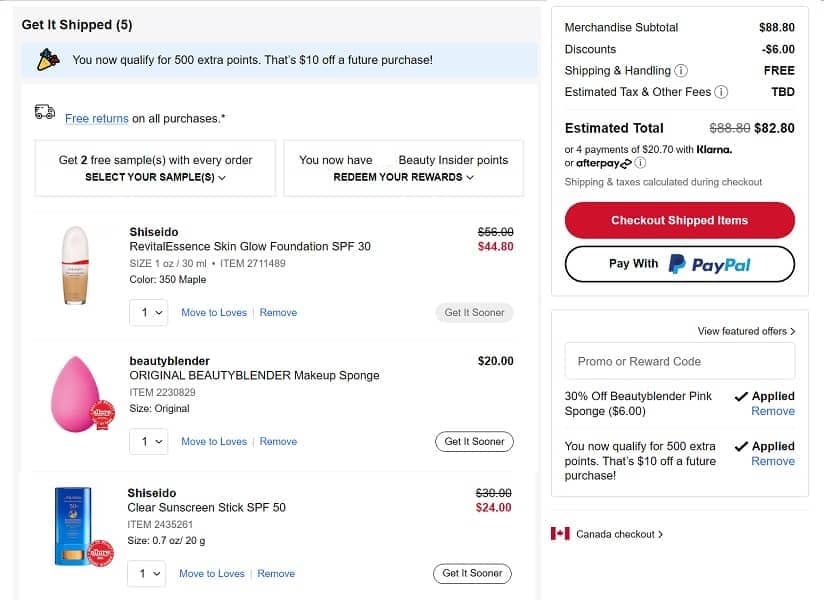Click the delivery truck icon
The image size is (824, 600).
coord(45,113)
